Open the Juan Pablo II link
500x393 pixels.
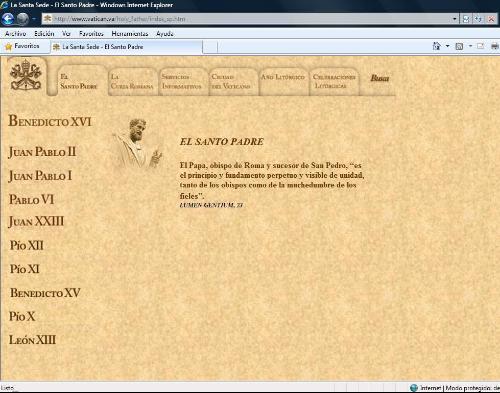click(x=42, y=152)
